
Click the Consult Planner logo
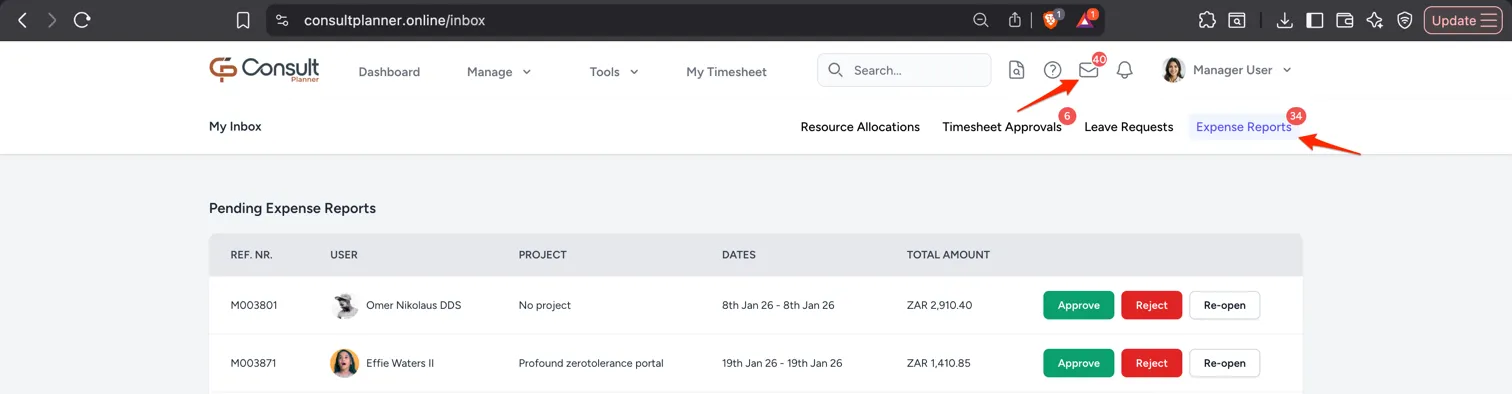coord(264,70)
